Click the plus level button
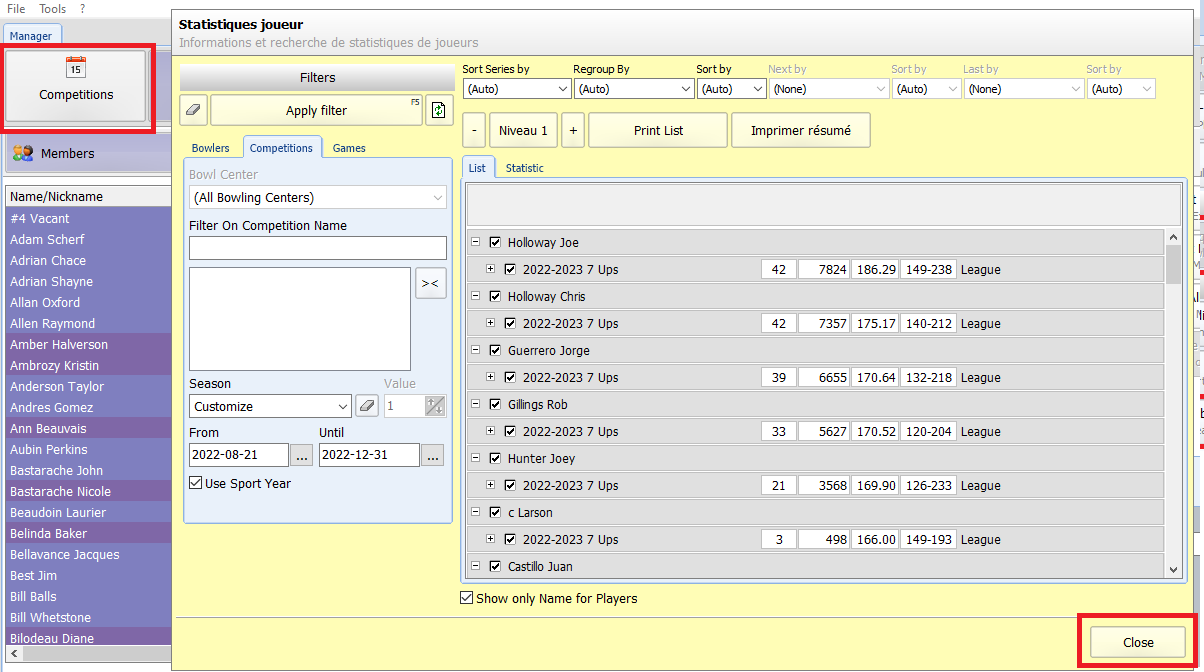The height and width of the screenshot is (672, 1204). click(573, 130)
